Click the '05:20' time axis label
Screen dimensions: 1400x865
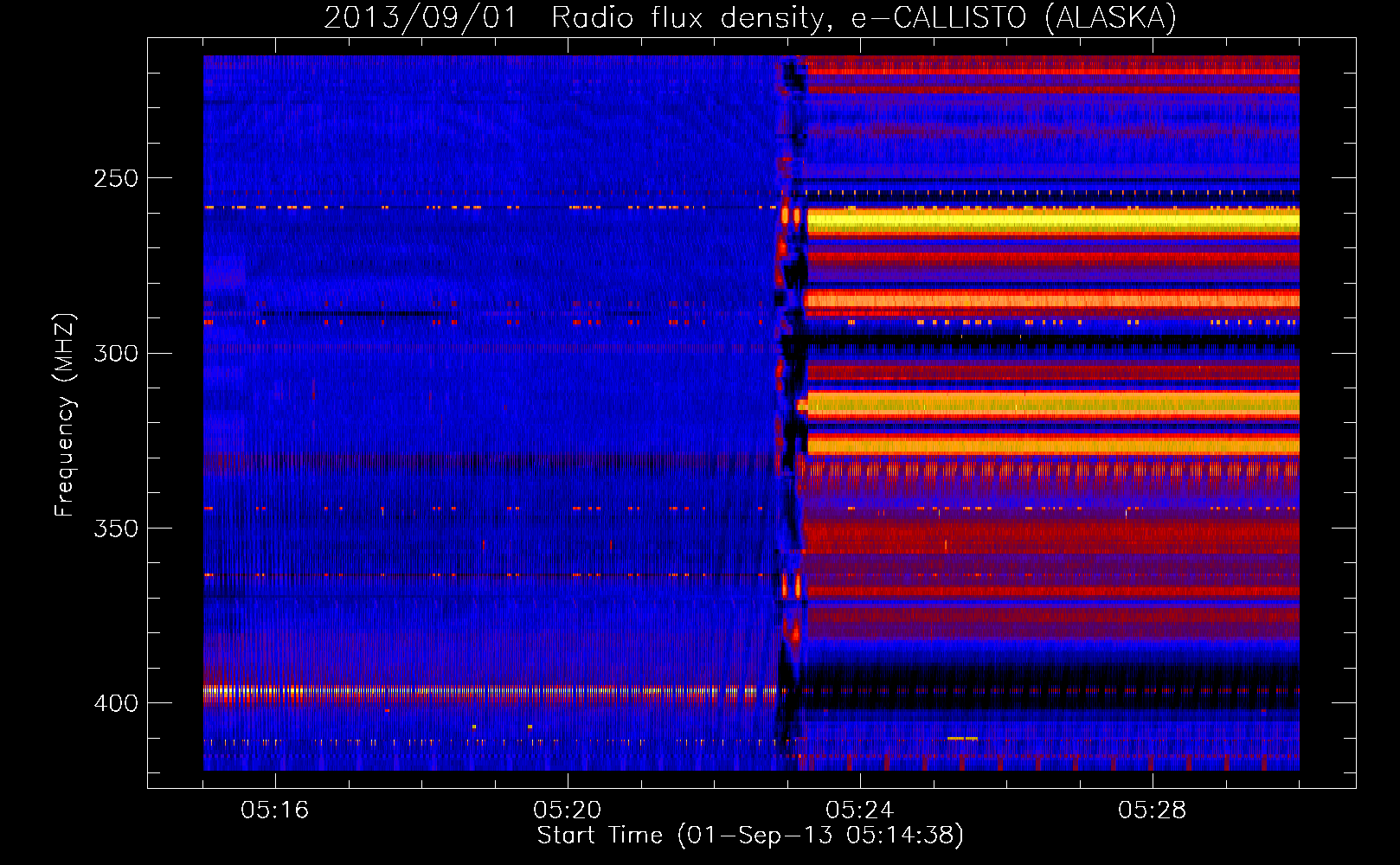point(567,810)
